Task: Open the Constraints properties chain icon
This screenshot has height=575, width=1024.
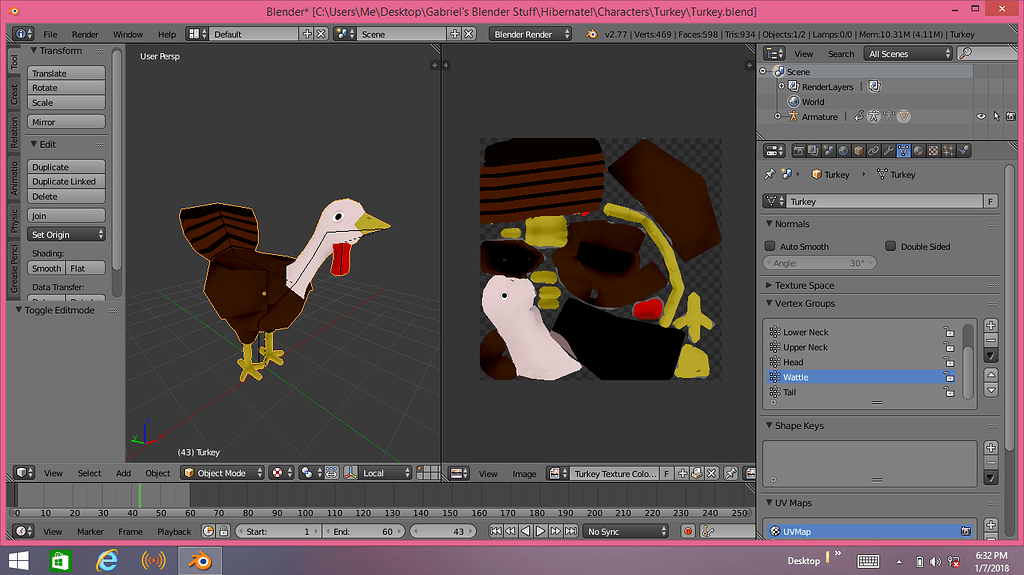Action: pos(873,151)
